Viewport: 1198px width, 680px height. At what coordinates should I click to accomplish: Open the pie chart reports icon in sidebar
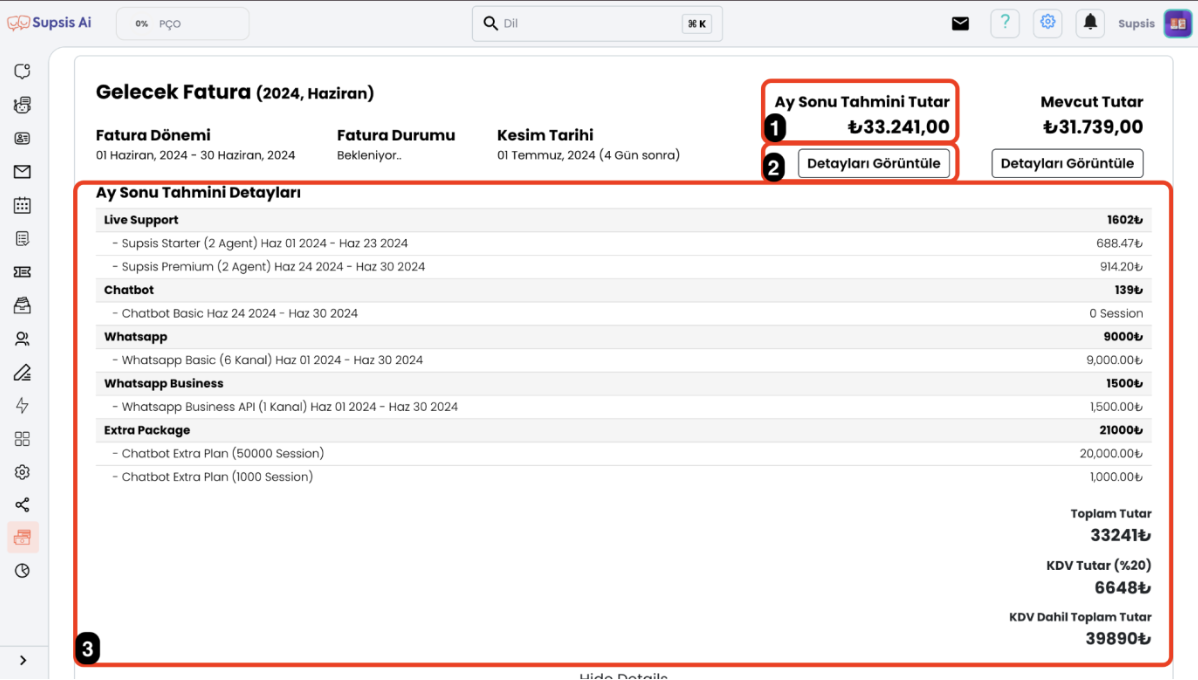(22, 571)
